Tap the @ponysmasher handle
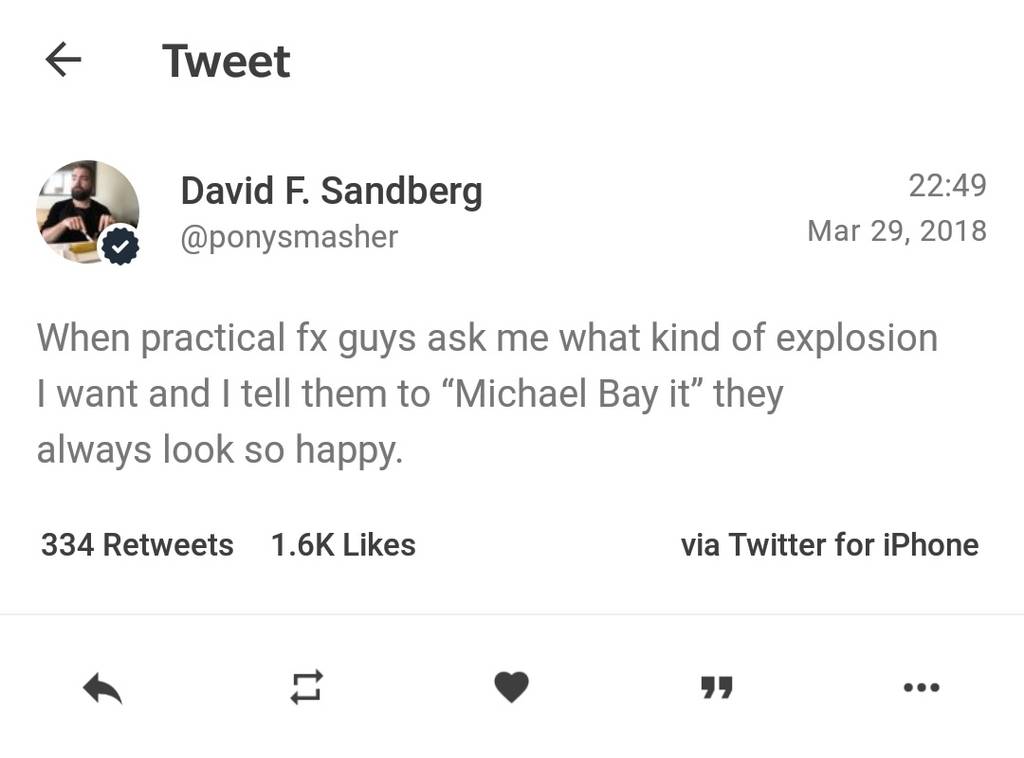Screen dimensions: 1024x758 (289, 237)
